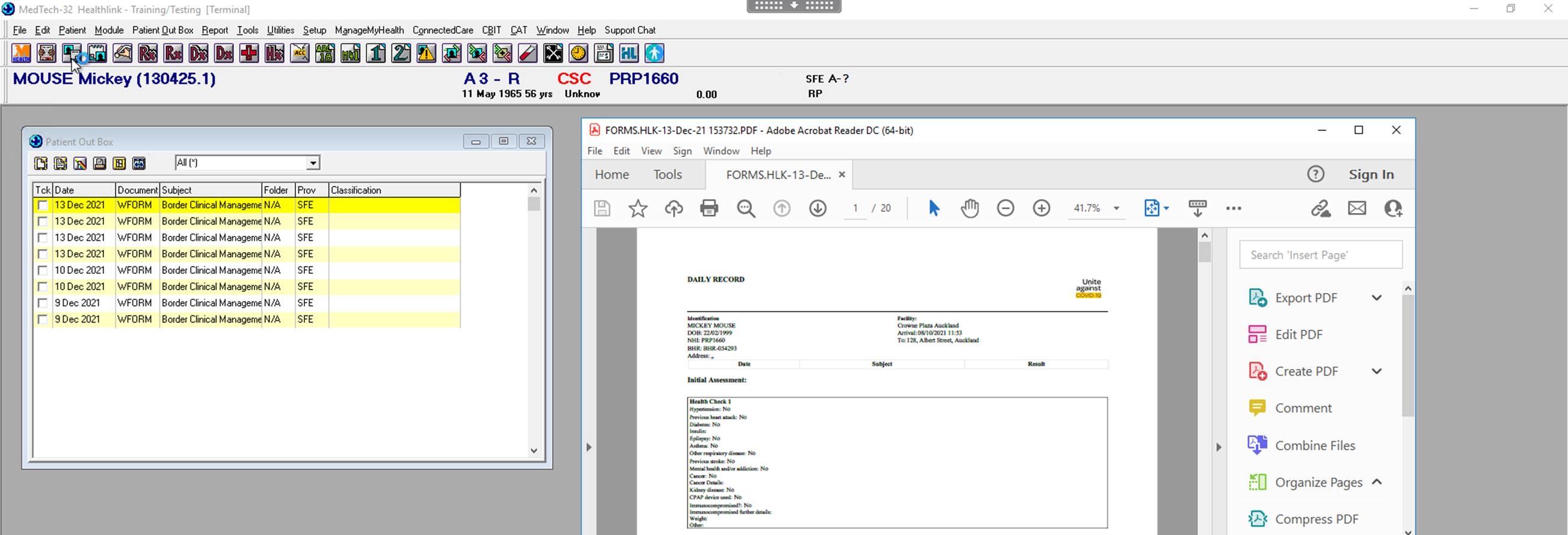Send PDF by email envelope icon
1568x535 pixels.
coord(1357,208)
